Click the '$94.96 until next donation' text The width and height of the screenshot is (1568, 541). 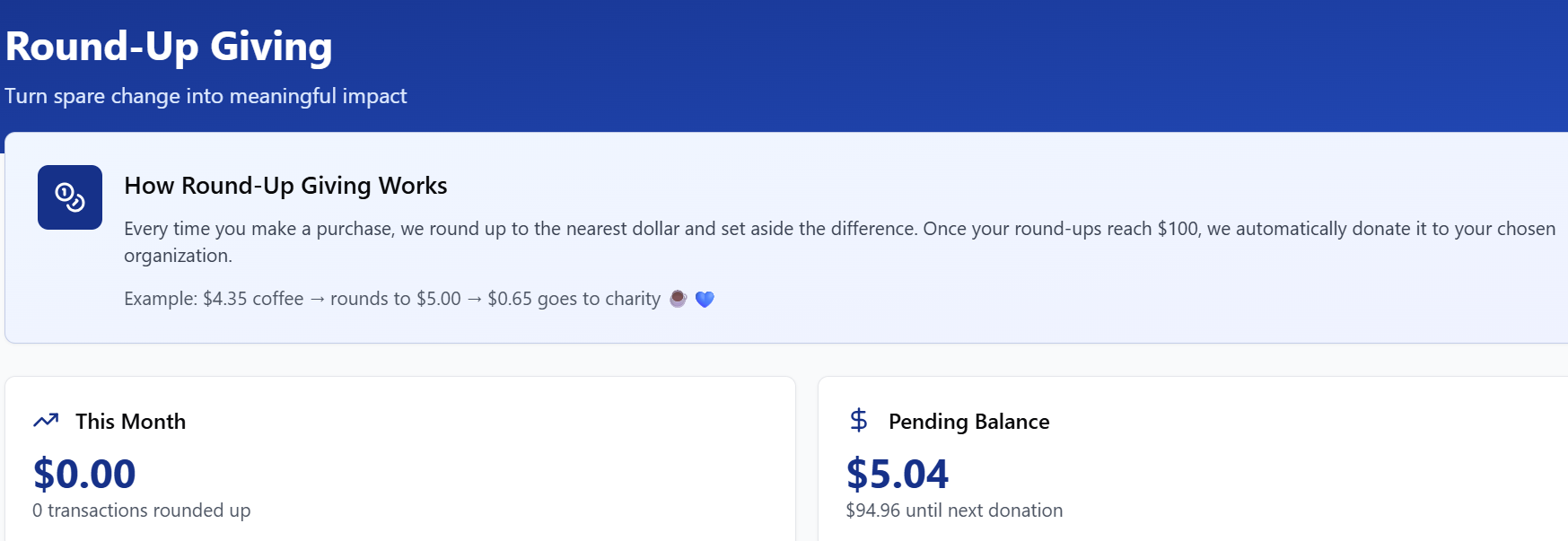click(954, 510)
